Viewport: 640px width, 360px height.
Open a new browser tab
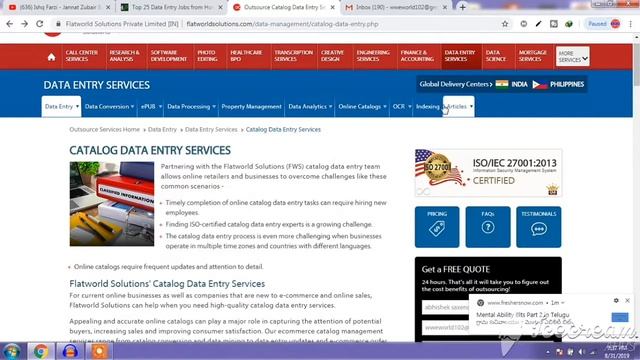[x=462, y=7]
